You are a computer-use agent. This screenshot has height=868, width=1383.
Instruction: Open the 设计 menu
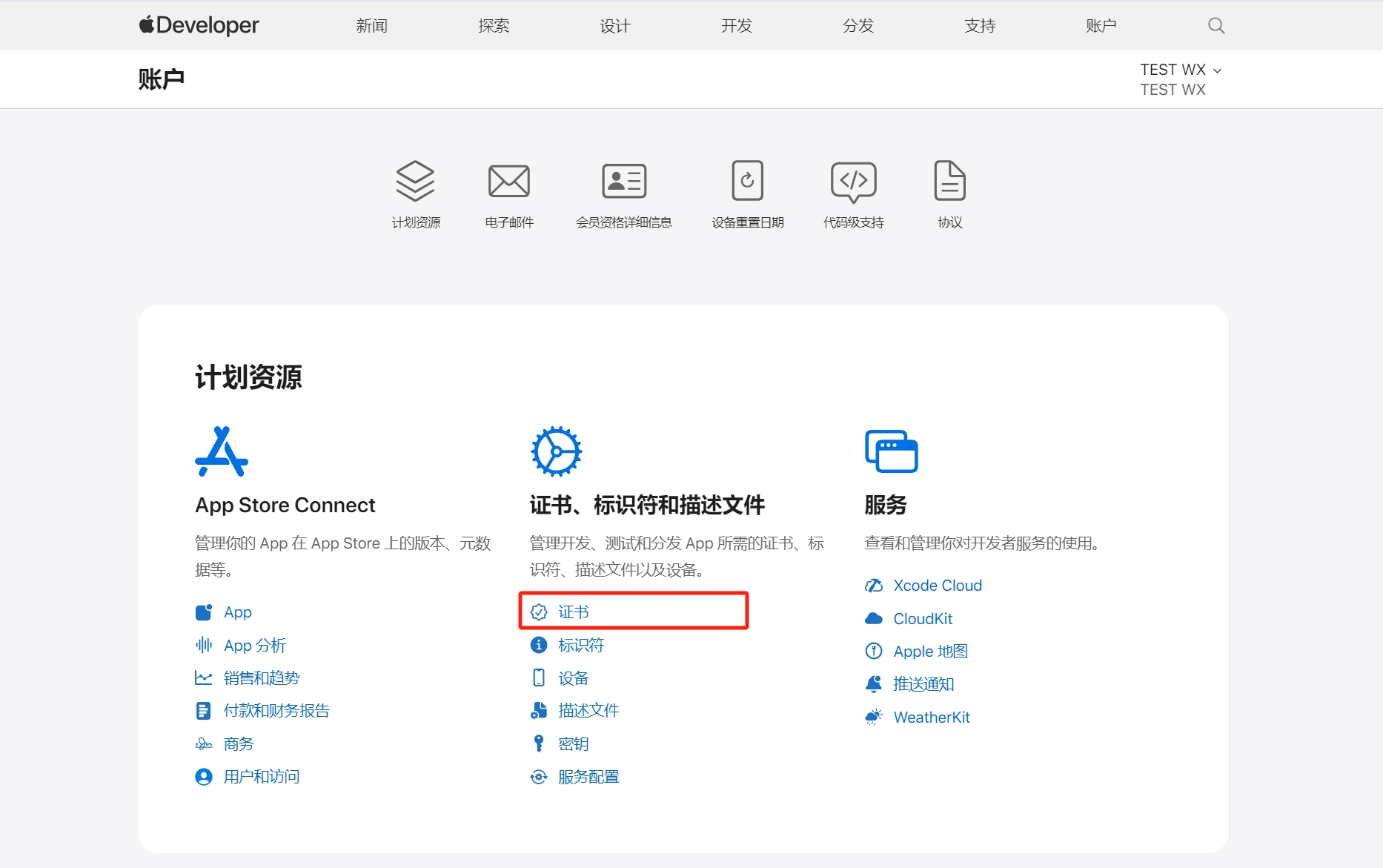pos(615,26)
